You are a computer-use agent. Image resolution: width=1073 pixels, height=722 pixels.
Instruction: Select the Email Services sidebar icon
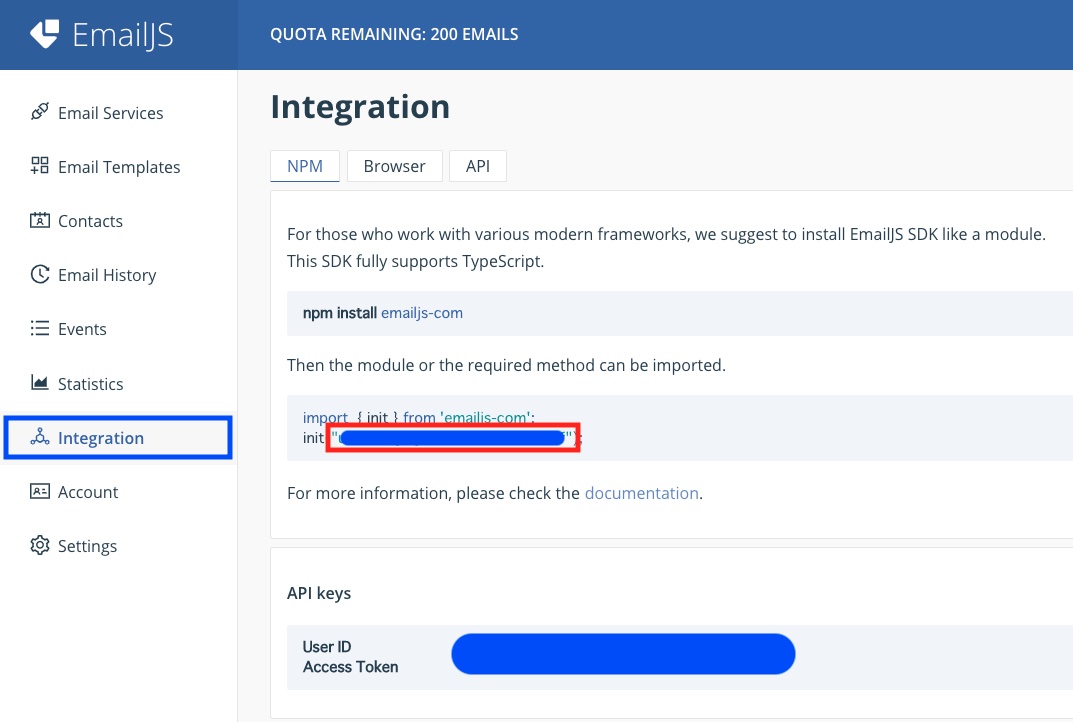39,113
